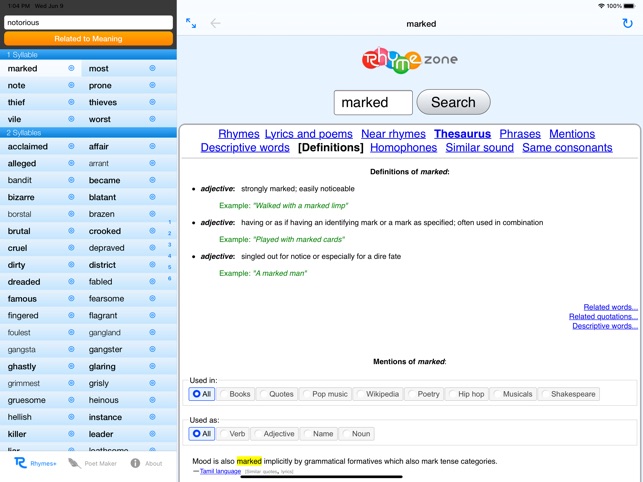Expand Related quotations link
This screenshot has width=643, height=482.
pyautogui.click(x=602, y=317)
